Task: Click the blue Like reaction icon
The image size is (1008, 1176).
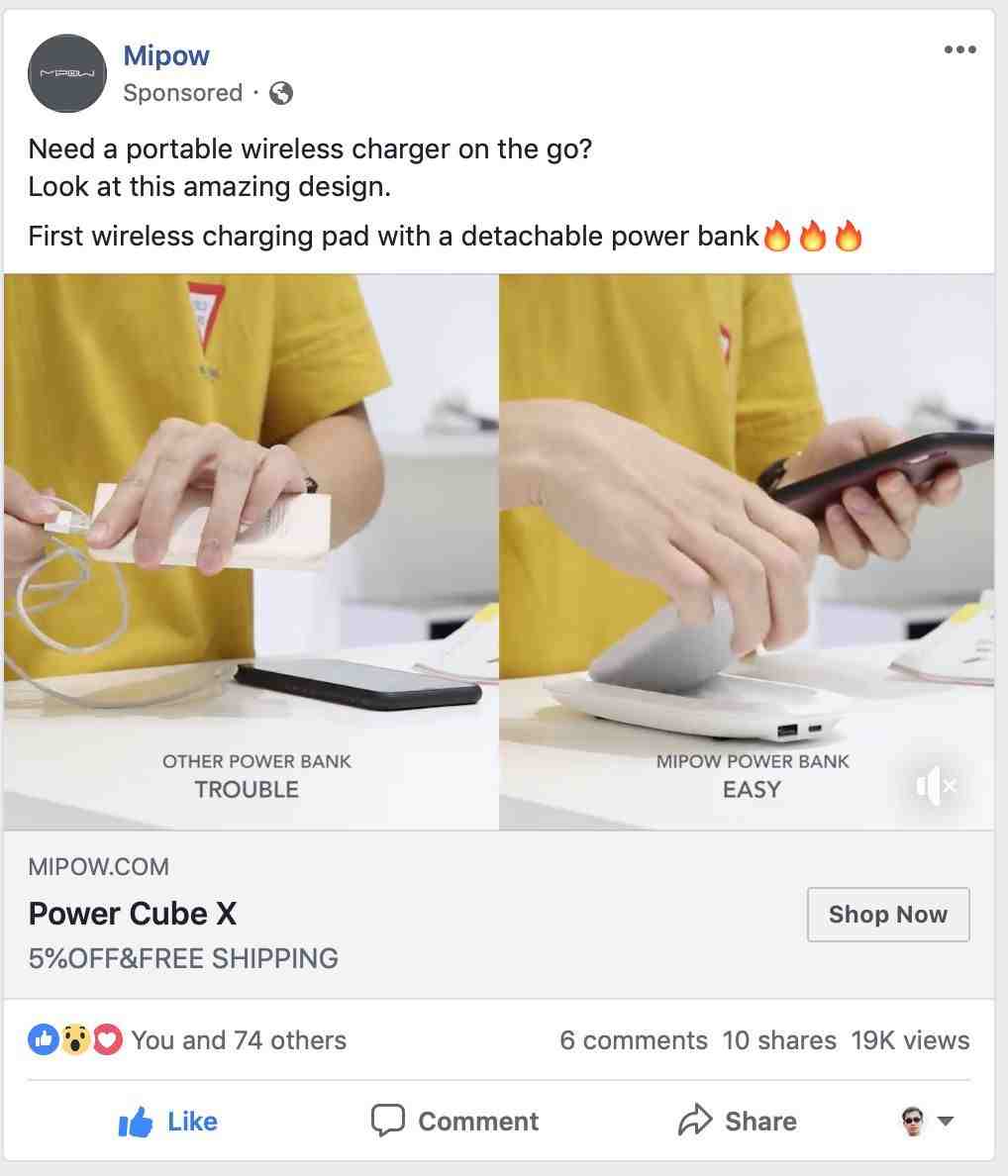Action: [44, 1039]
